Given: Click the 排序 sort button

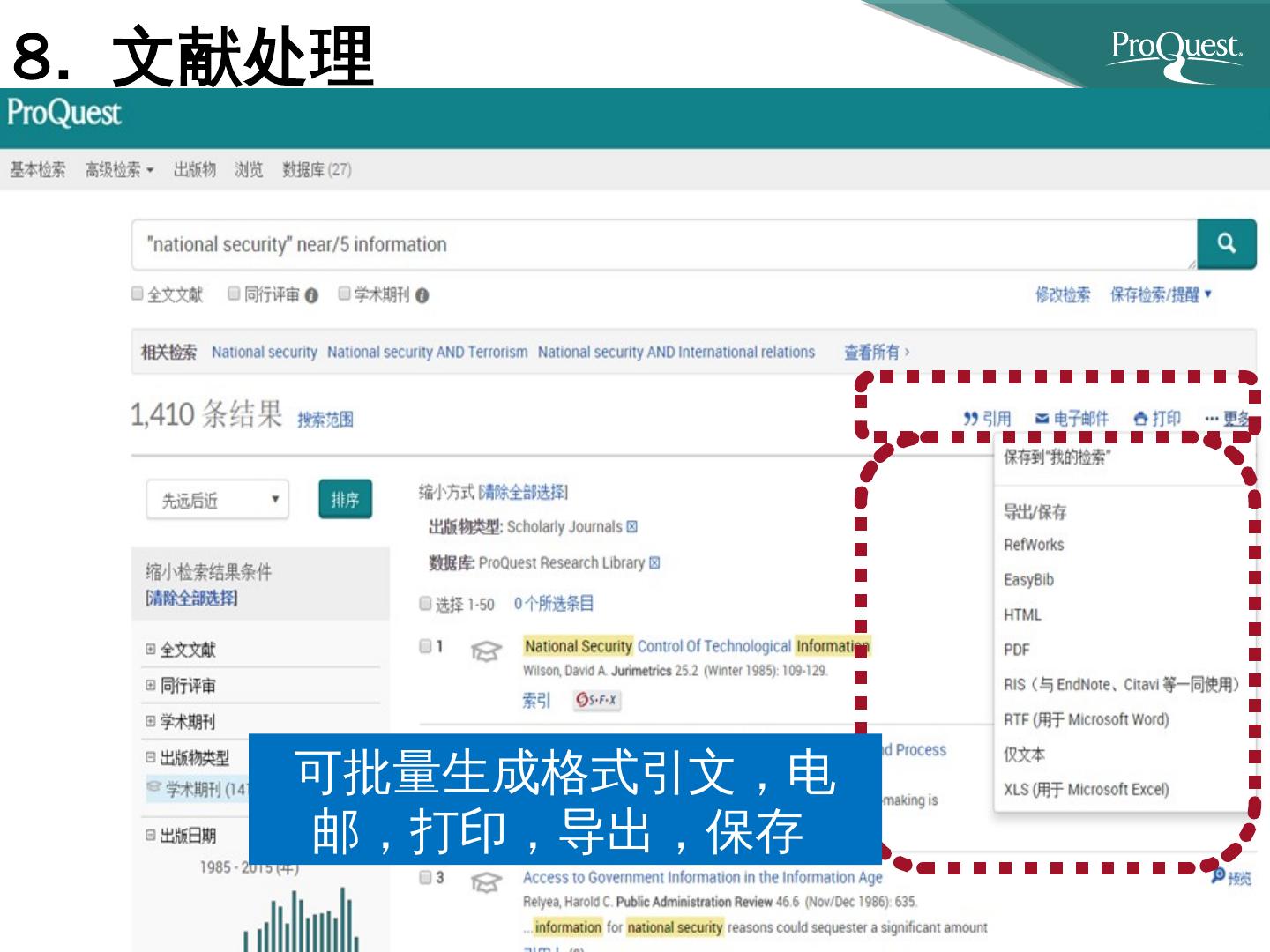Looking at the screenshot, I should pyautogui.click(x=345, y=500).
